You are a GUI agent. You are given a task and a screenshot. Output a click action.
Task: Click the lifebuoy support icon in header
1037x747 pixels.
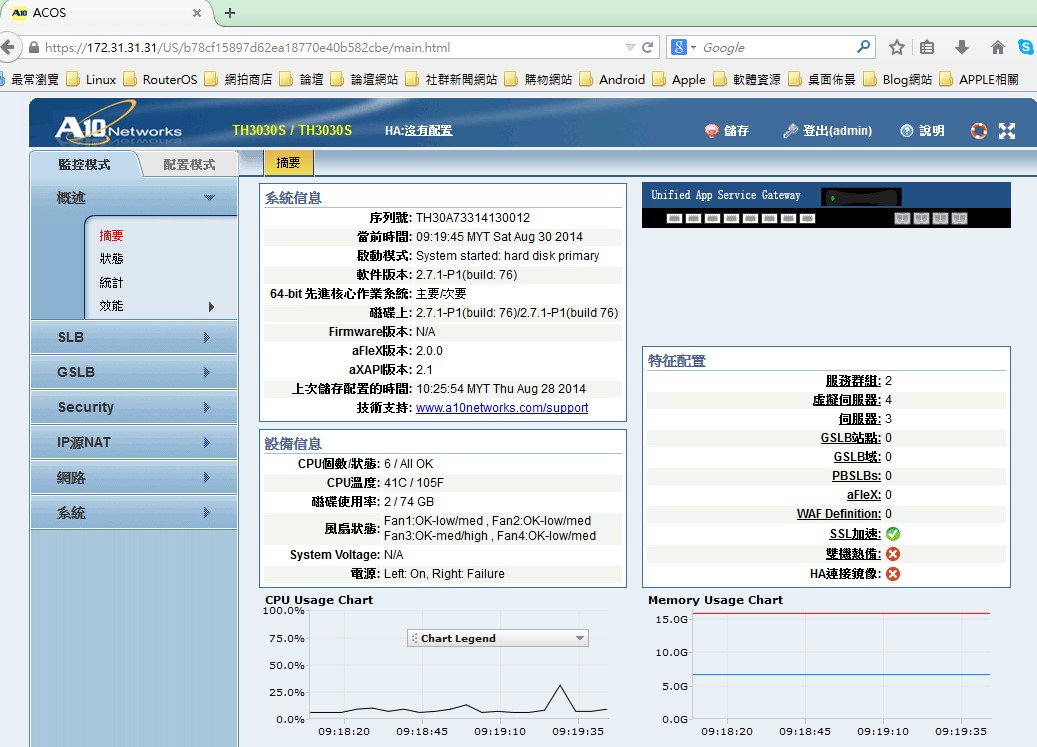pyautogui.click(x=979, y=131)
